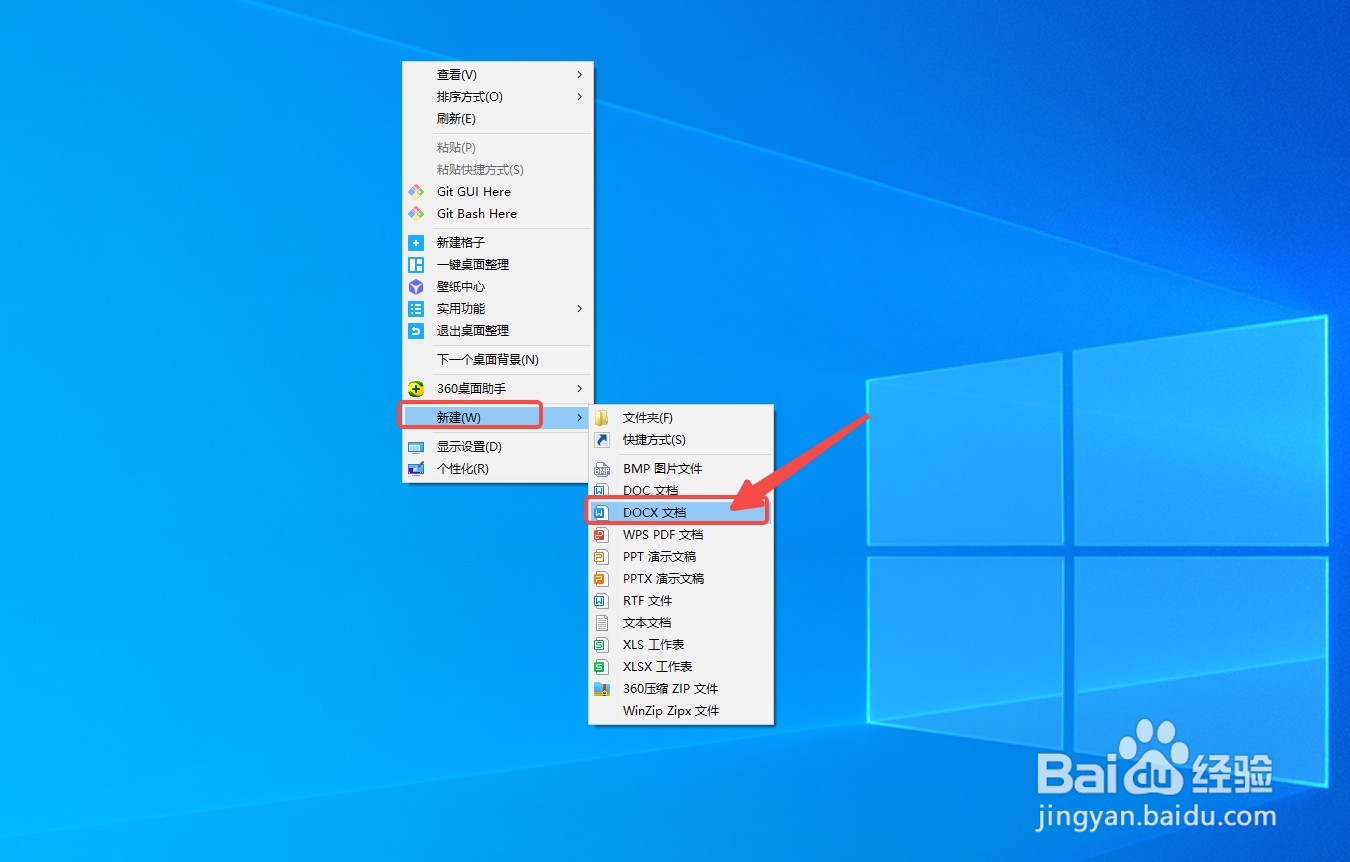Create a new 文本文档

tap(681, 623)
